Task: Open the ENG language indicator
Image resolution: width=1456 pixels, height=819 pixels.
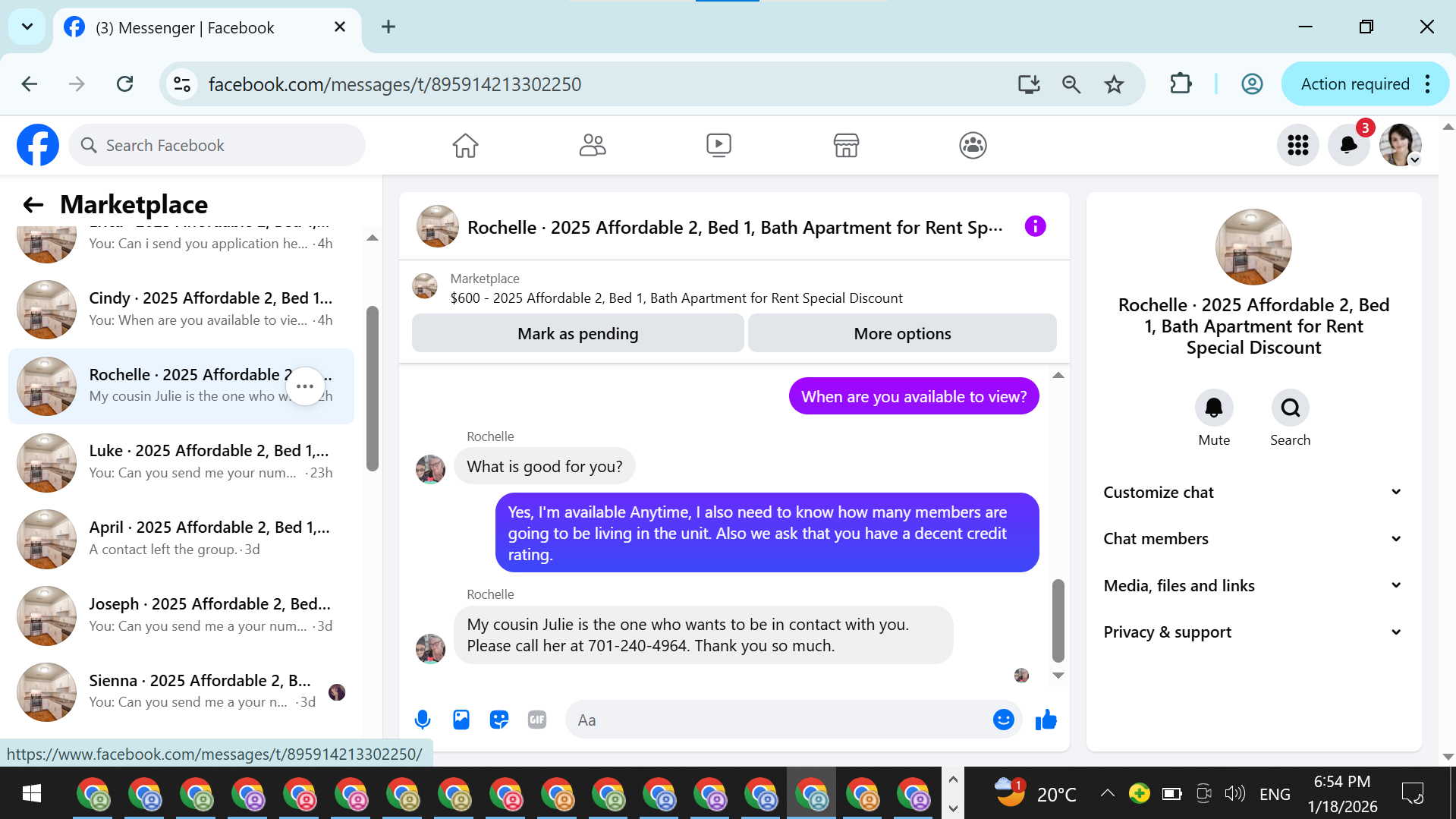Action: pyautogui.click(x=1275, y=794)
